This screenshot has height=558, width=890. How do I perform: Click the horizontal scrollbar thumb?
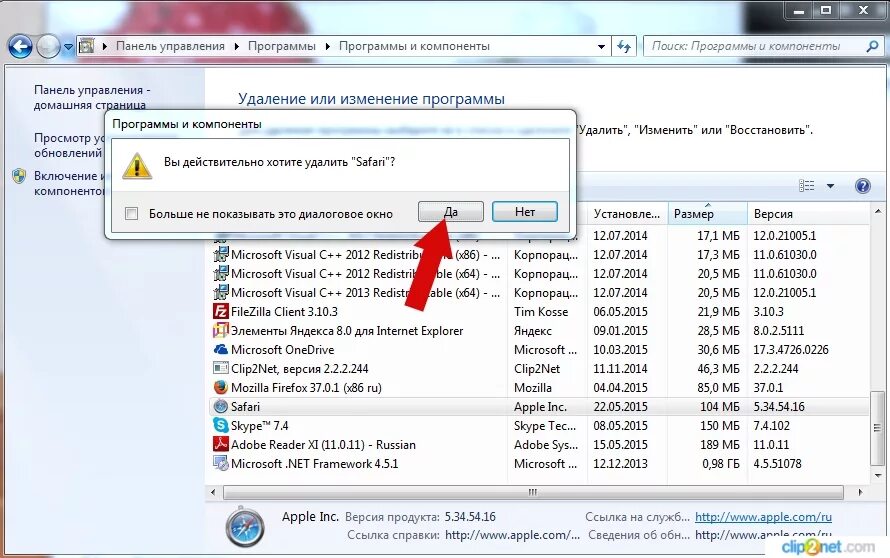pos(534,492)
